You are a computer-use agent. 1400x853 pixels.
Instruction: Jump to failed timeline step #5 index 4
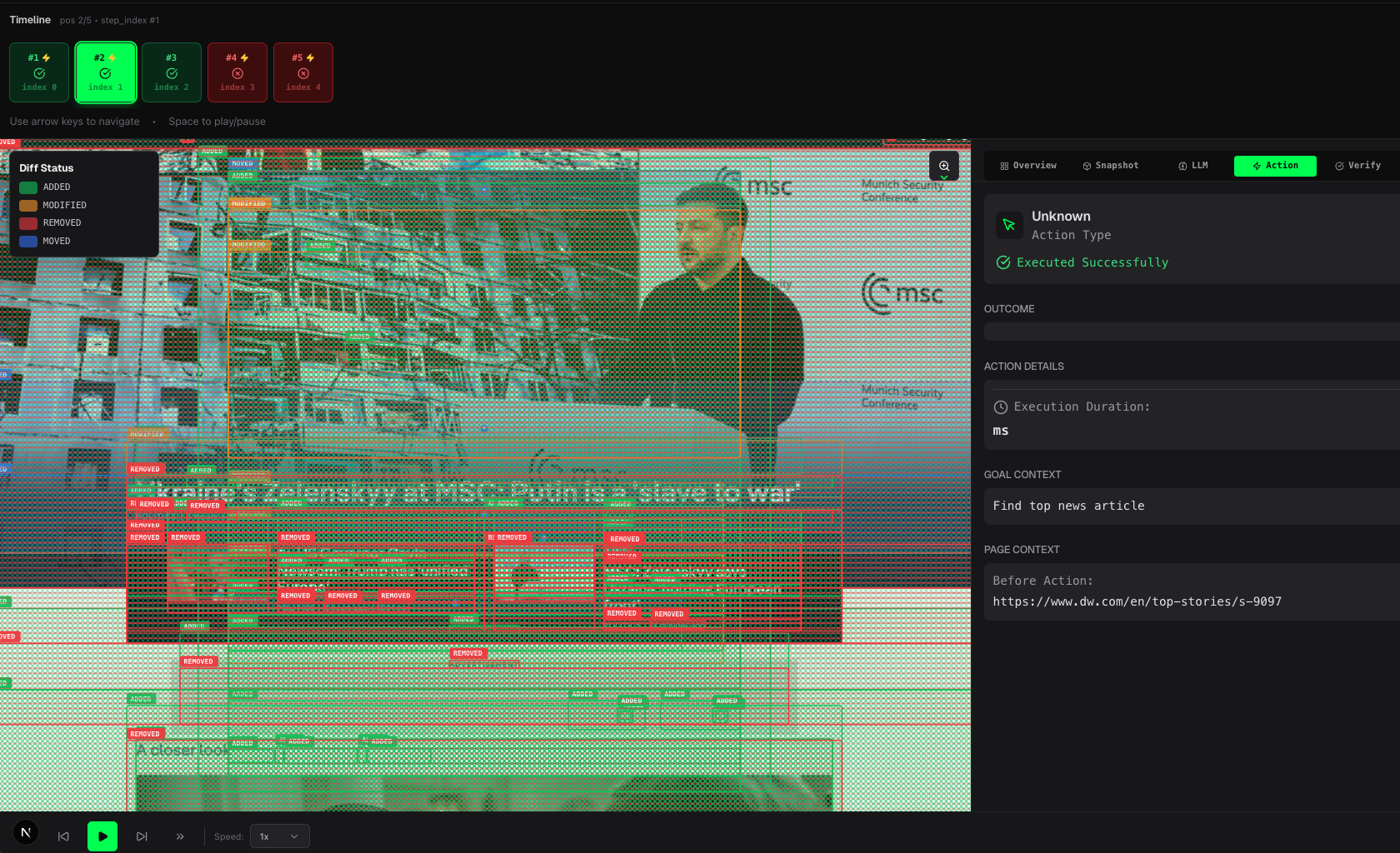tap(303, 72)
